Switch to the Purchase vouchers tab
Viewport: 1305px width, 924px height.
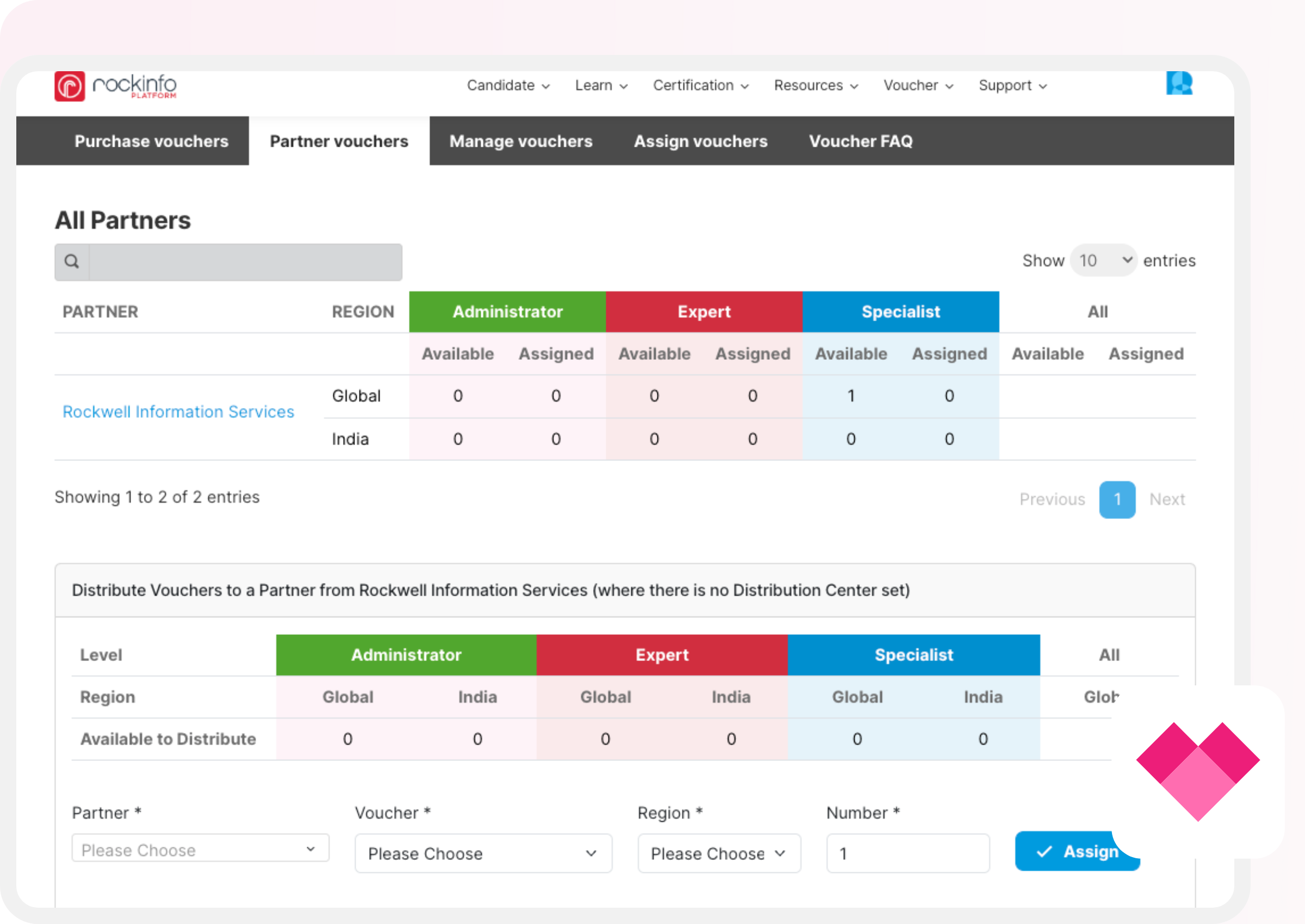(x=151, y=141)
